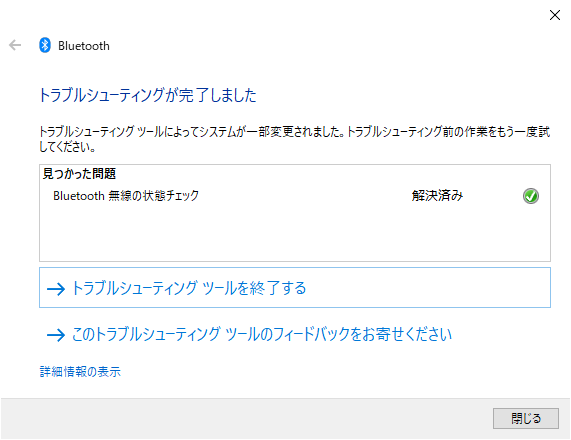Select the Bluetooth 無線の状態チェック row
This screenshot has height=440, width=571.
point(295,196)
